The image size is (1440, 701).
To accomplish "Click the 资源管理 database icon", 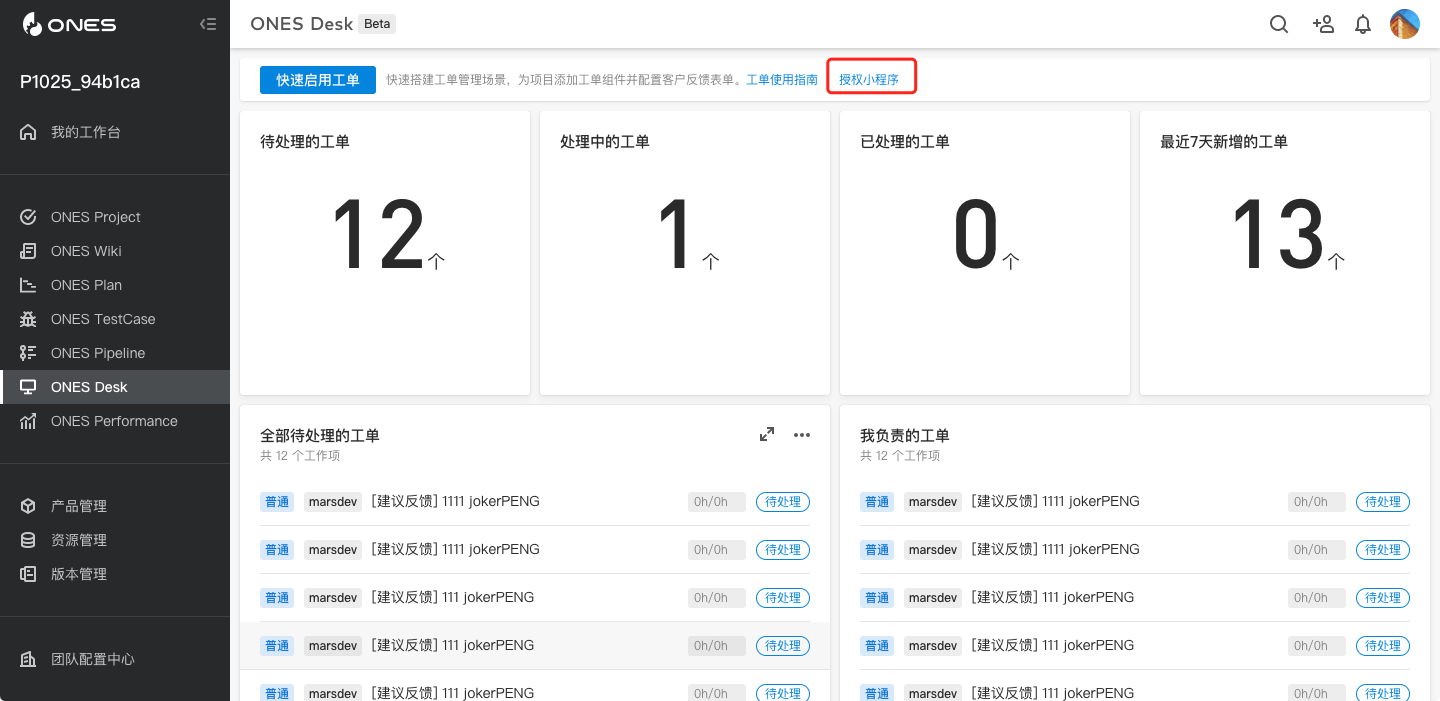I will [x=28, y=540].
